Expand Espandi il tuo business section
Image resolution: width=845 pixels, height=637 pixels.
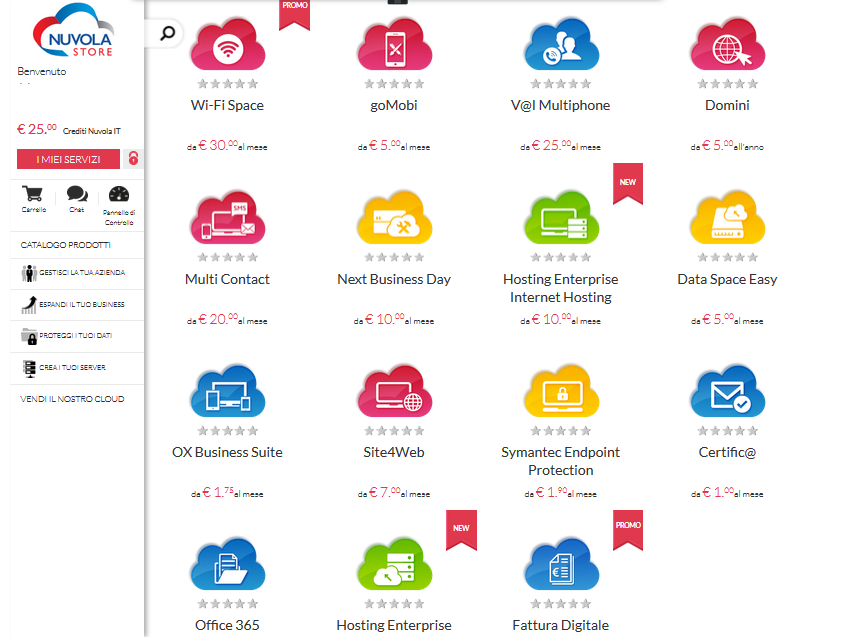[x=75, y=304]
